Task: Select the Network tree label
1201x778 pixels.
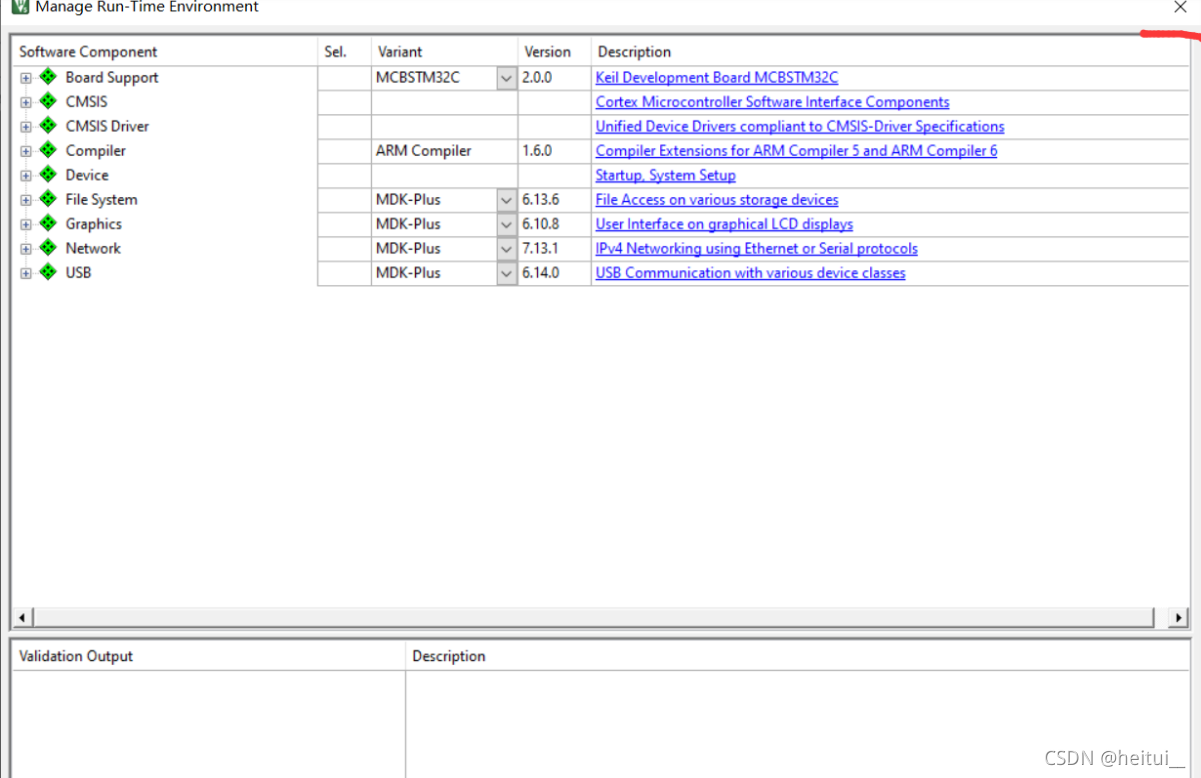Action: pos(93,248)
